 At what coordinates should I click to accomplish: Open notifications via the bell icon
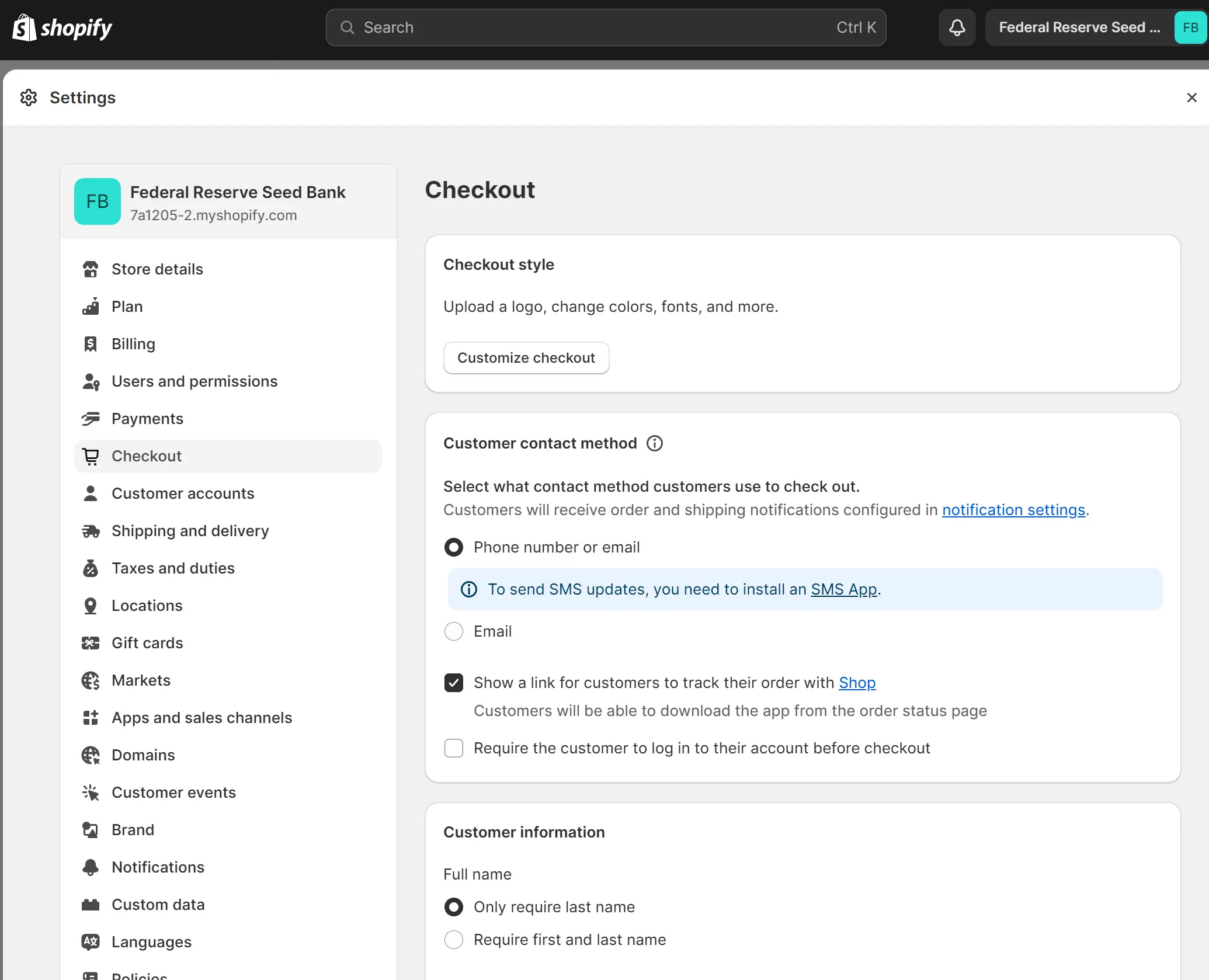(956, 27)
